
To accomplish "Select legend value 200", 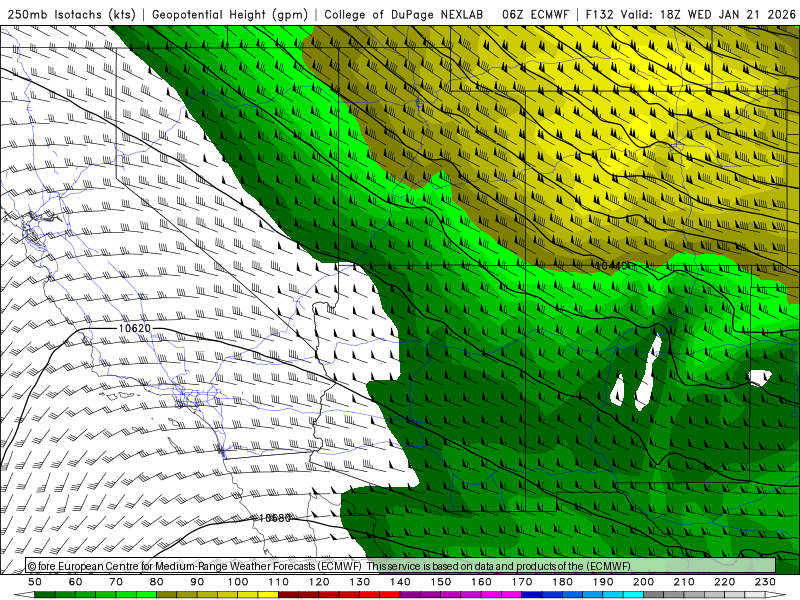I will [x=643, y=582].
